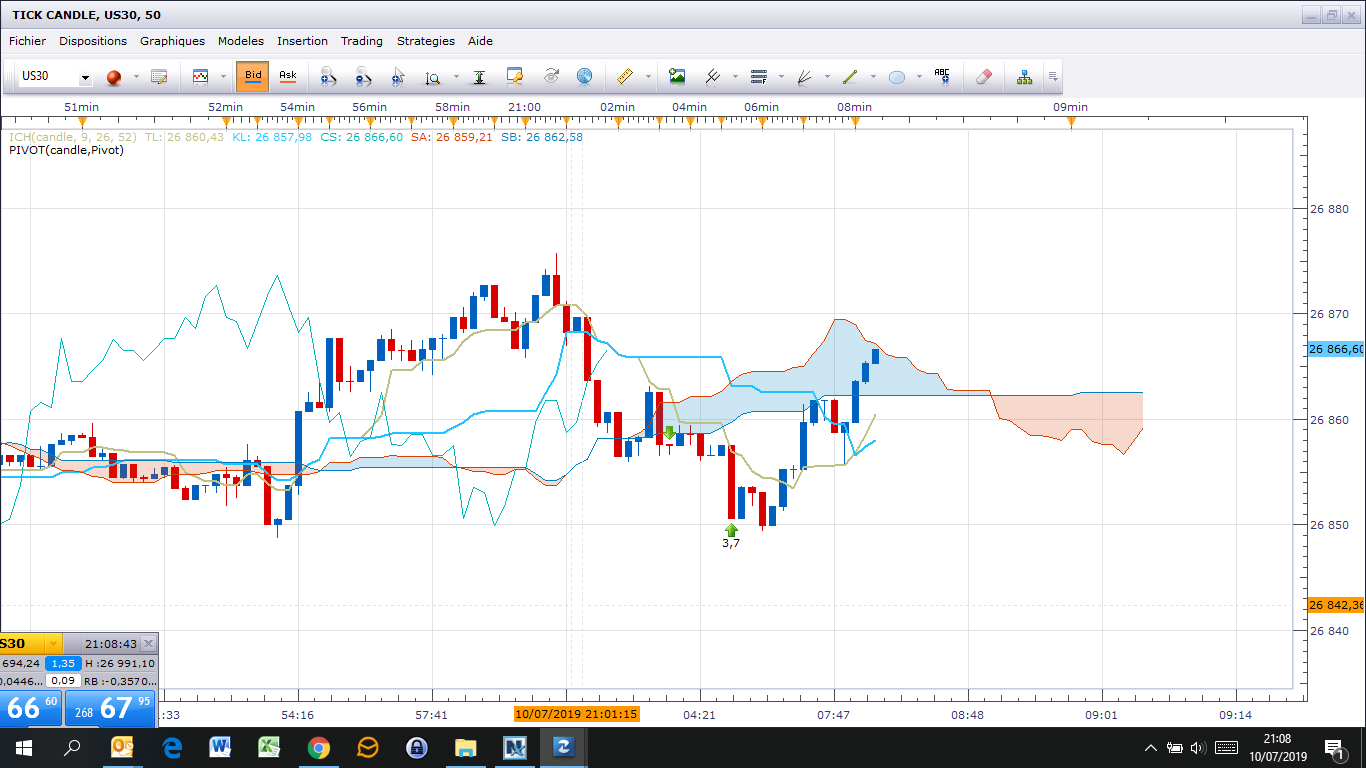Expand the pitchfork tool dropdown arrow
The image size is (1366, 768).
click(x=735, y=77)
